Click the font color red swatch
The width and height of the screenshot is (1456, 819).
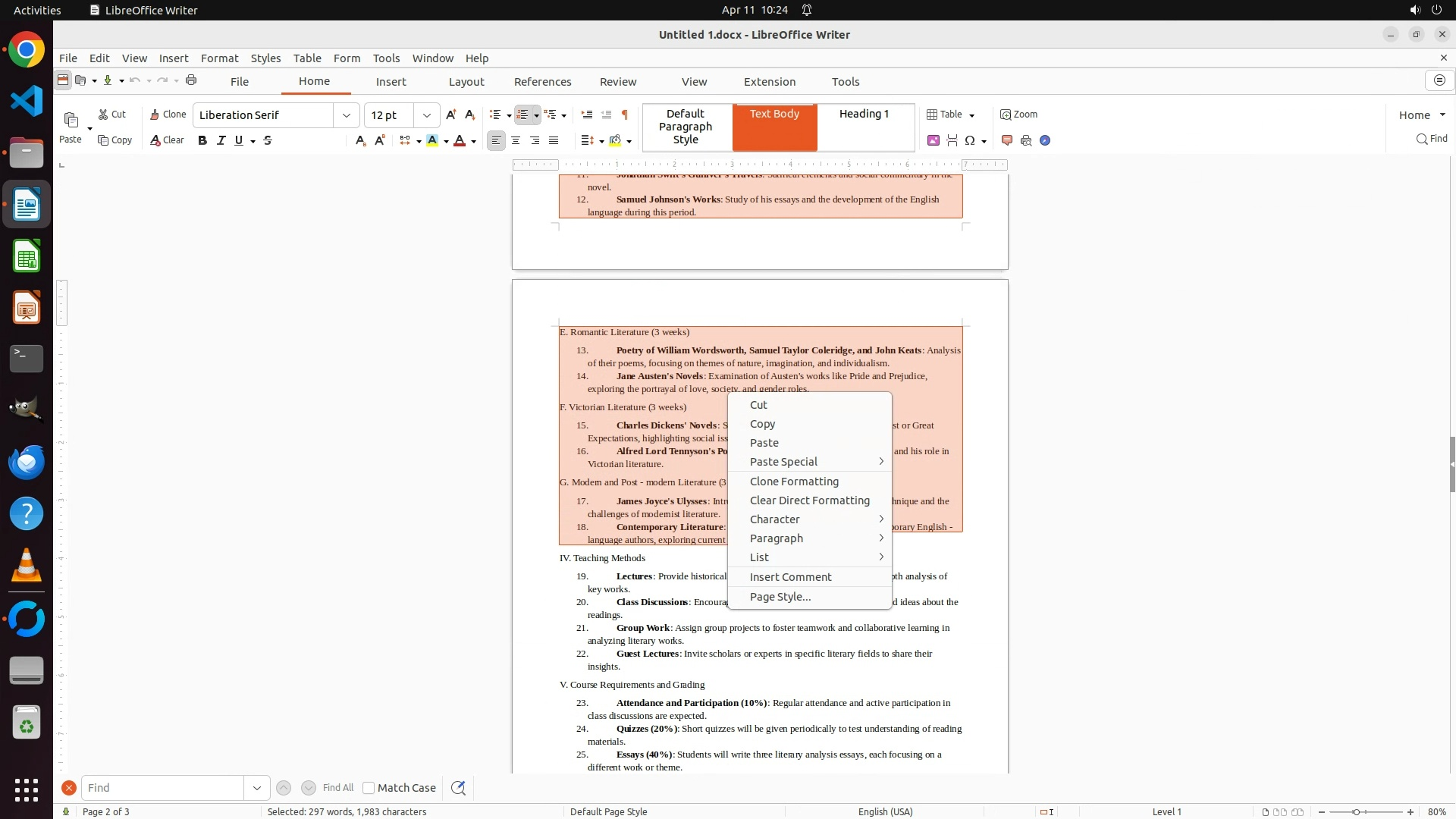[460, 140]
